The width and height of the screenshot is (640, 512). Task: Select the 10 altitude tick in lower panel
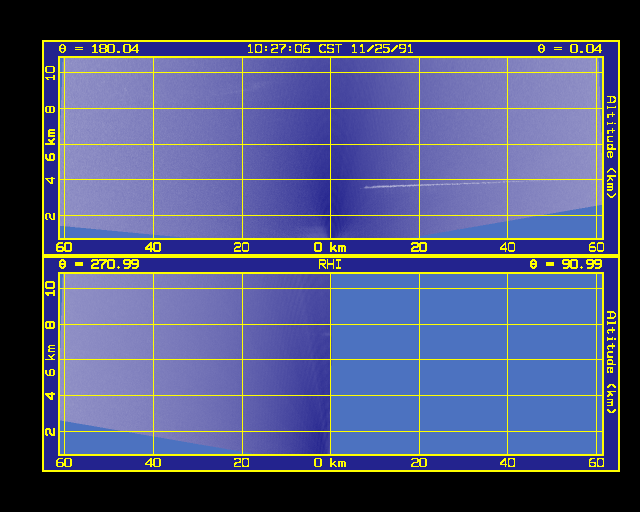click(51, 288)
